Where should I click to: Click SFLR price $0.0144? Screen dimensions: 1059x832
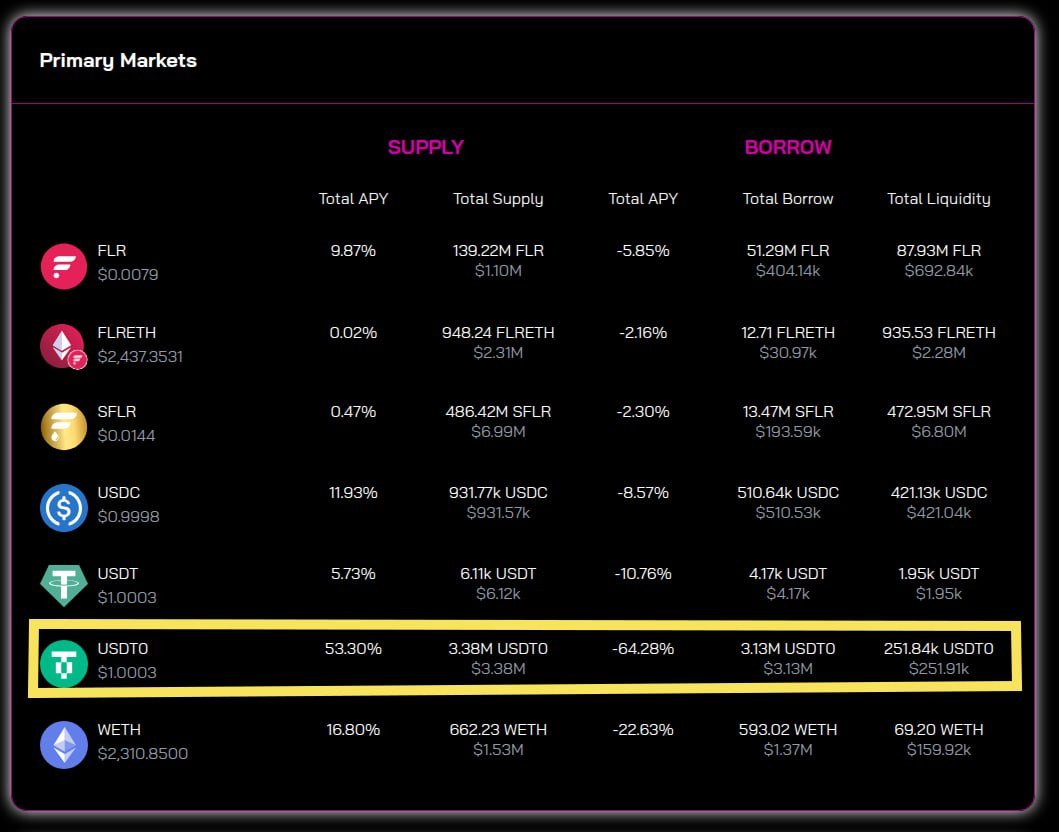coord(126,436)
